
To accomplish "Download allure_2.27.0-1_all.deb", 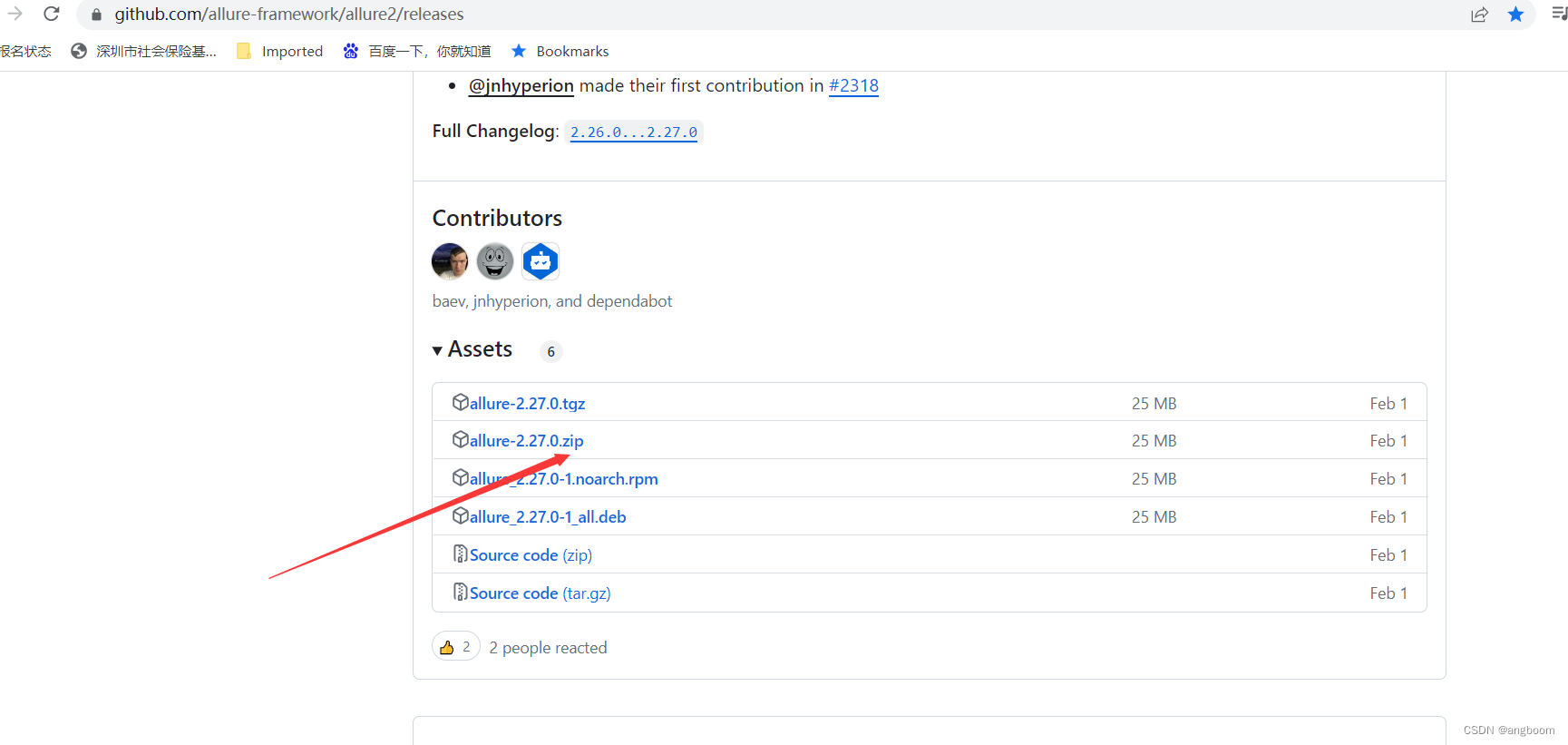I will (x=548, y=516).
